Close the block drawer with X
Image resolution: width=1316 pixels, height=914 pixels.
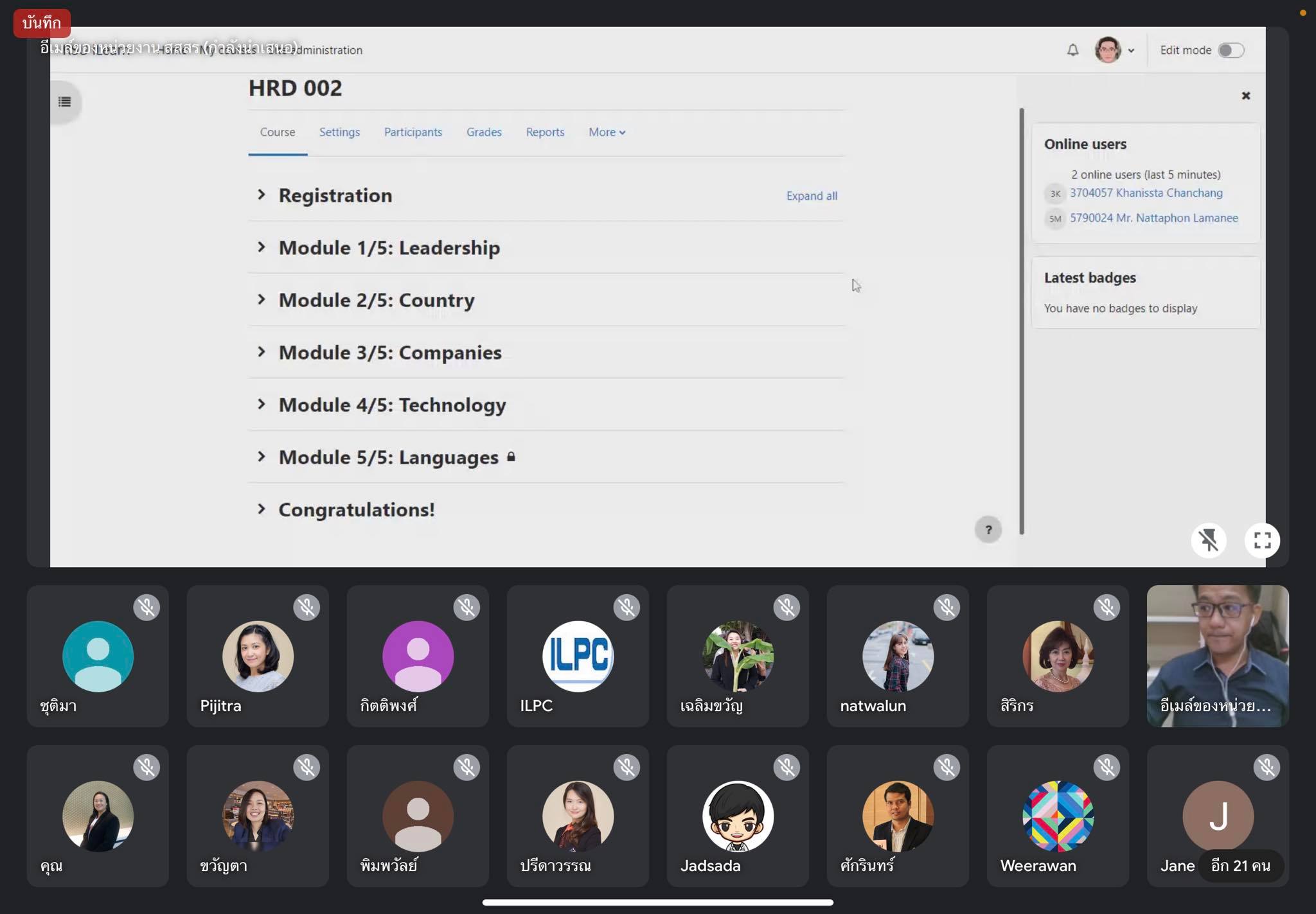point(1245,96)
